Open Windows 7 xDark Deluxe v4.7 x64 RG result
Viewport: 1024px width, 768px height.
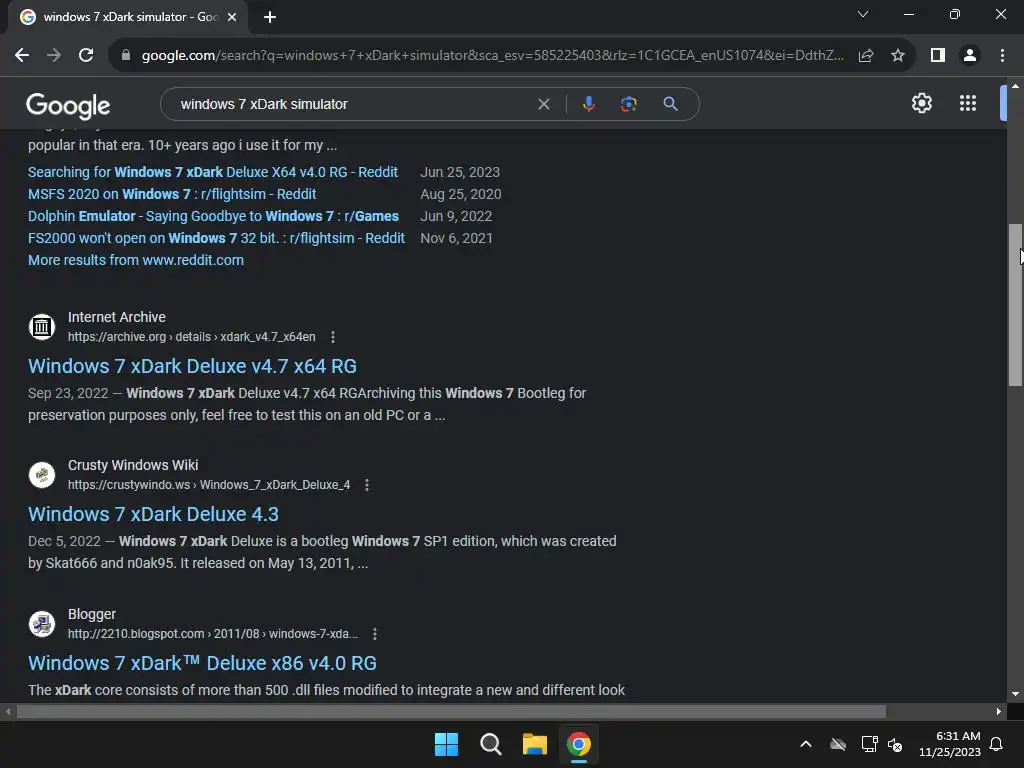(x=192, y=366)
